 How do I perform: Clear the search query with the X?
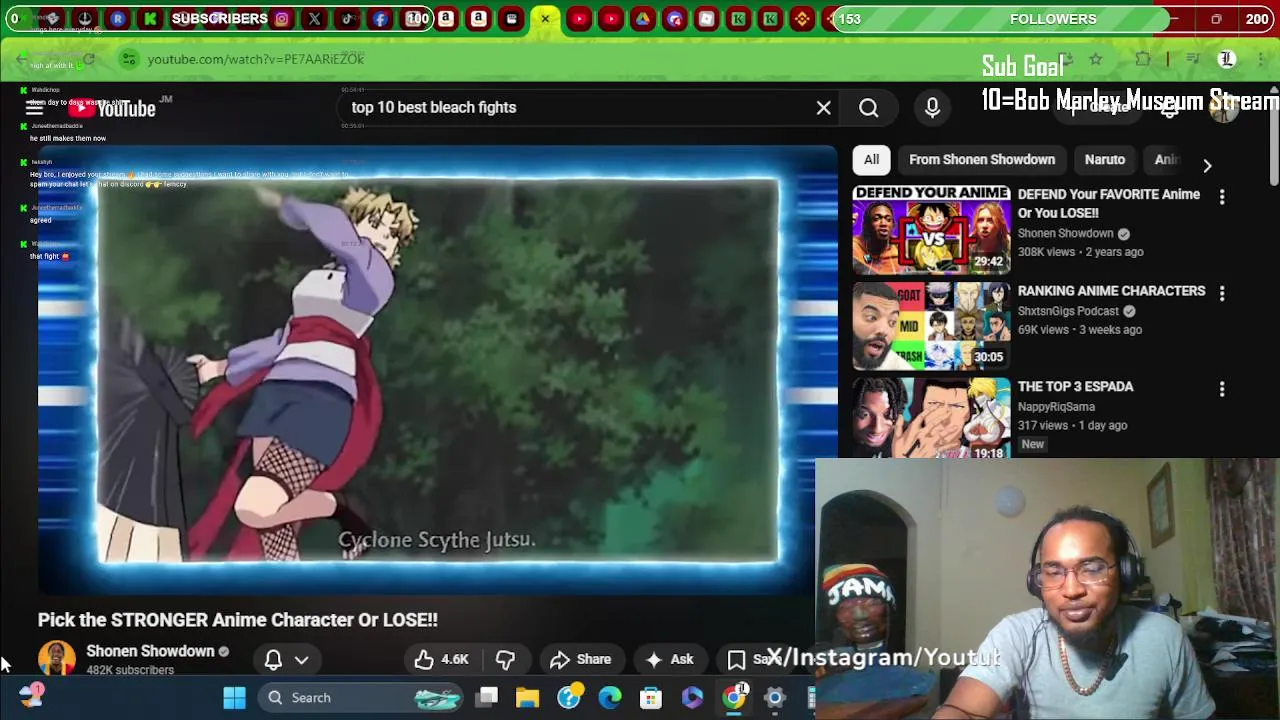click(823, 107)
